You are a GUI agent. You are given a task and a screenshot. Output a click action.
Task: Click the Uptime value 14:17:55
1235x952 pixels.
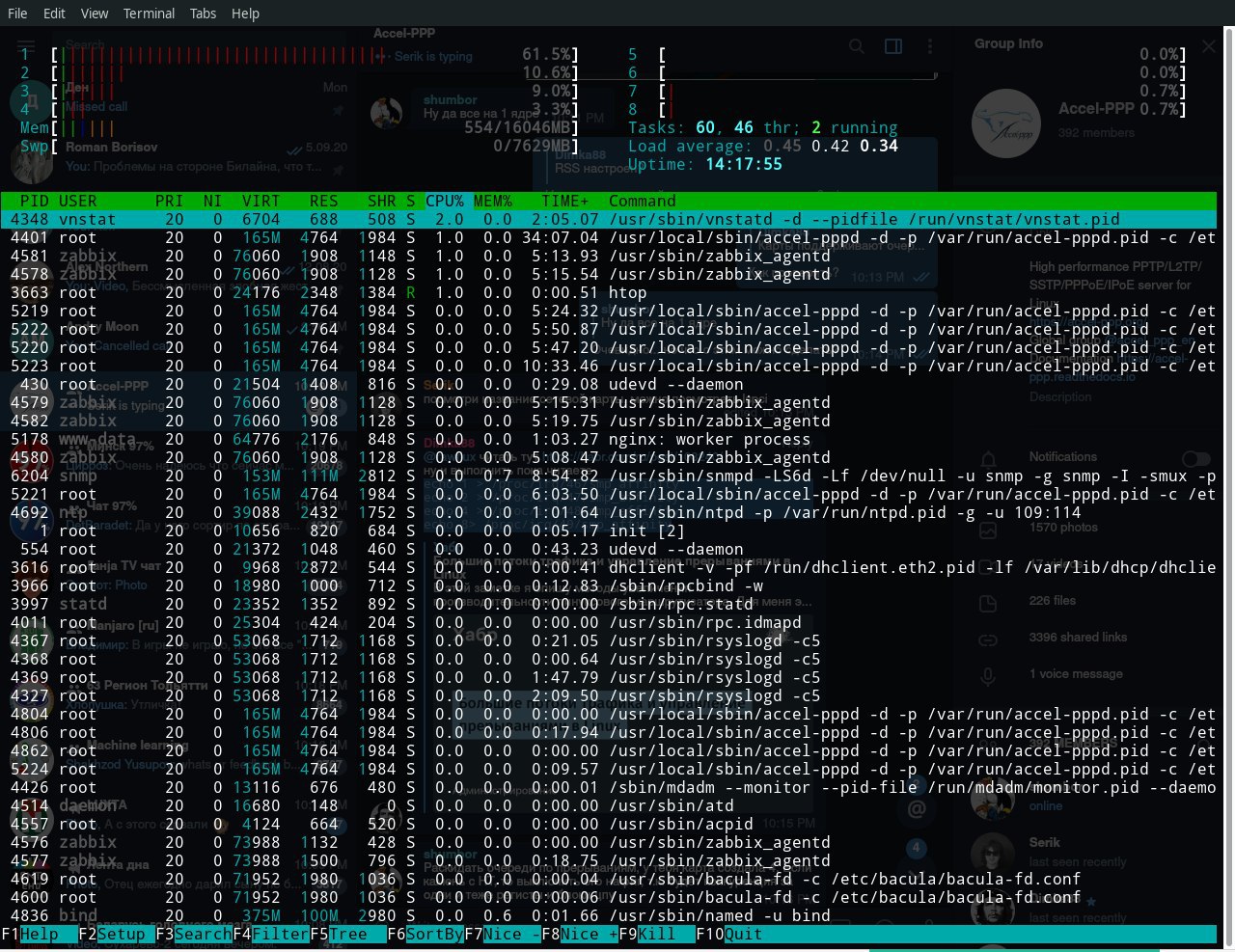[x=744, y=164]
